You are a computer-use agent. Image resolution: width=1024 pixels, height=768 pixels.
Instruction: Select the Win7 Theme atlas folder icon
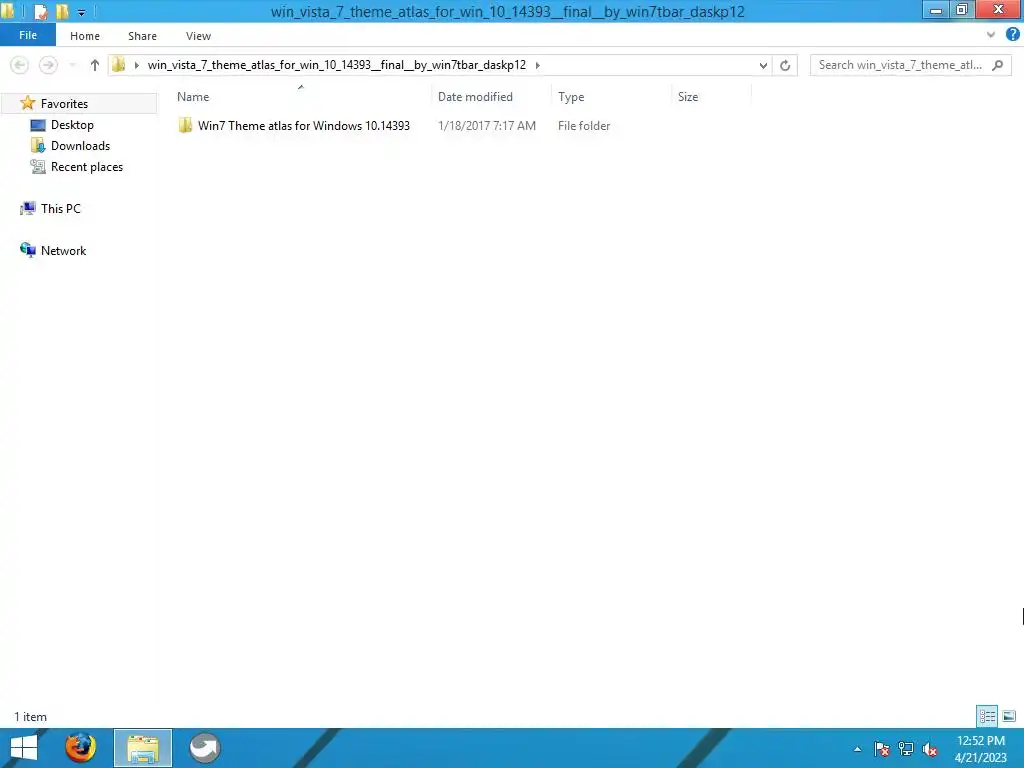(185, 125)
